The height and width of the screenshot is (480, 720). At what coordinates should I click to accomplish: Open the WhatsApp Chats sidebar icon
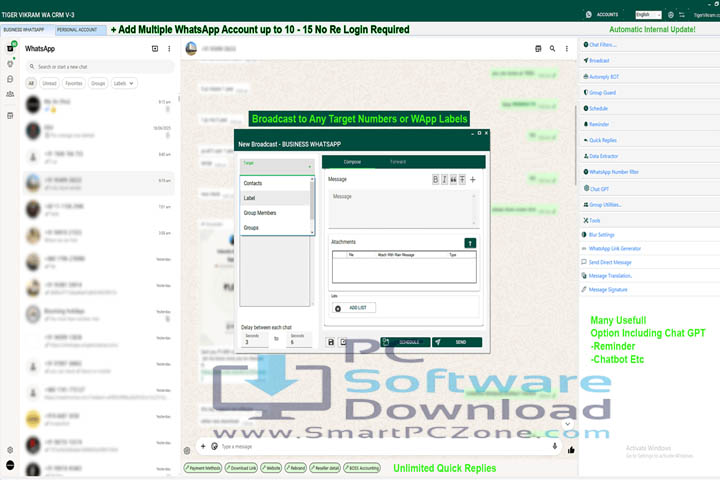tap(10, 48)
